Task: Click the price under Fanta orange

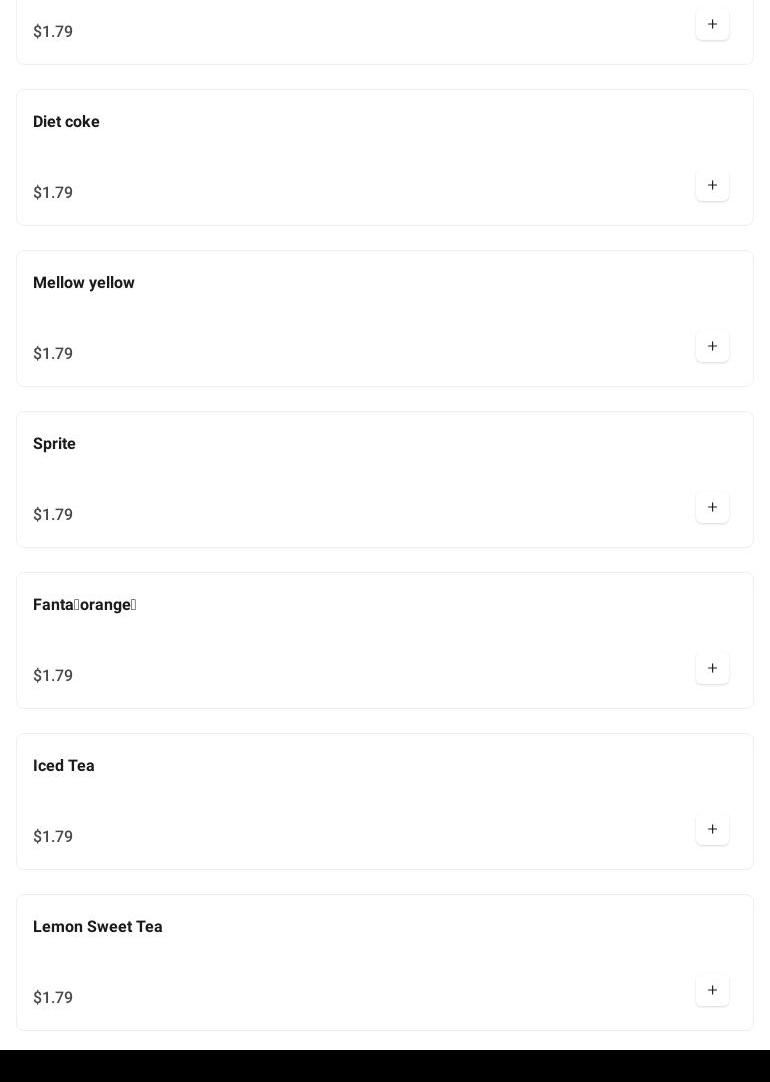Action: pyautogui.click(x=53, y=676)
